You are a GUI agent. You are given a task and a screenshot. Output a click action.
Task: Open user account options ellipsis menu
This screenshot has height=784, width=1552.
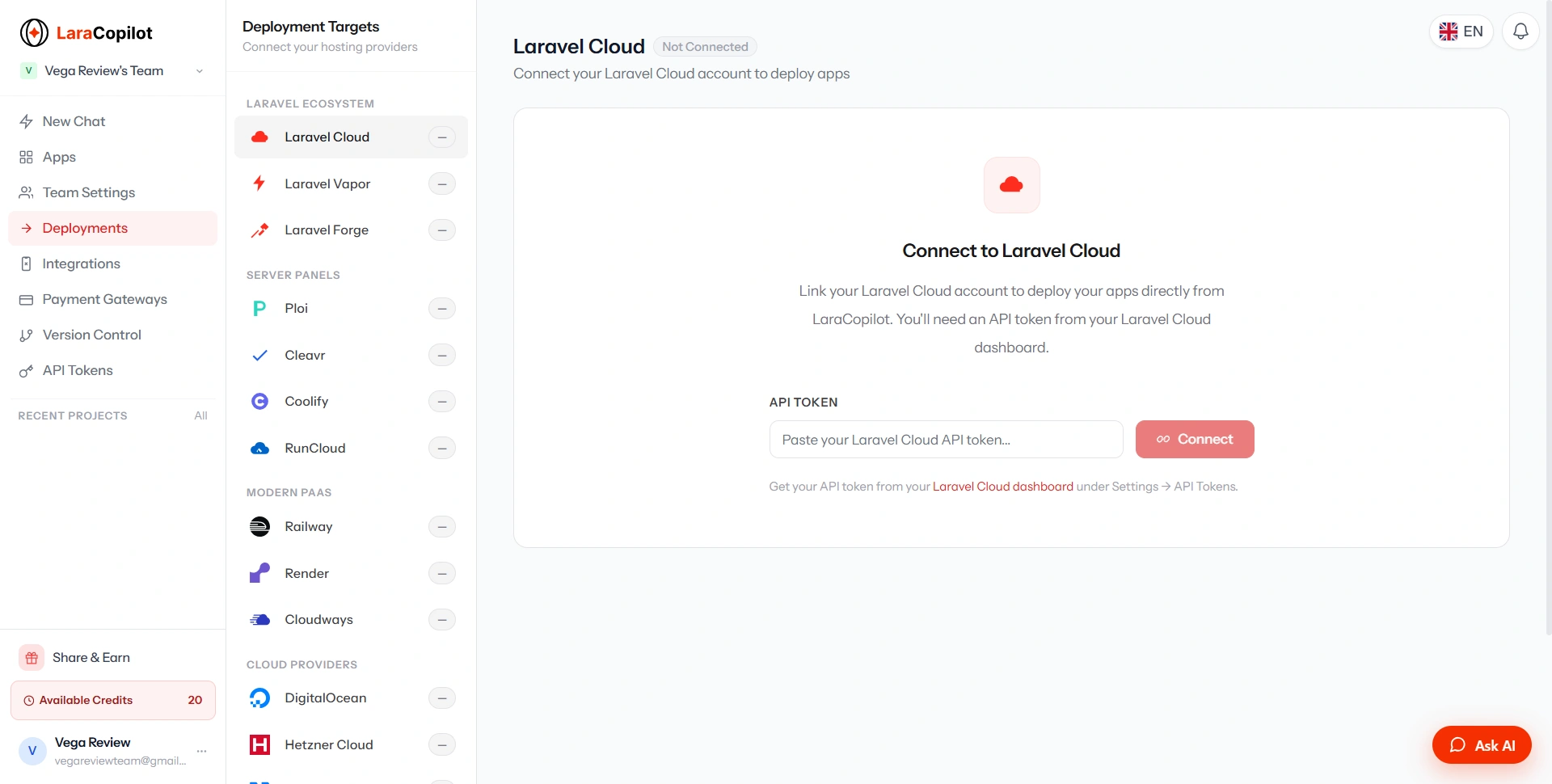coord(201,751)
